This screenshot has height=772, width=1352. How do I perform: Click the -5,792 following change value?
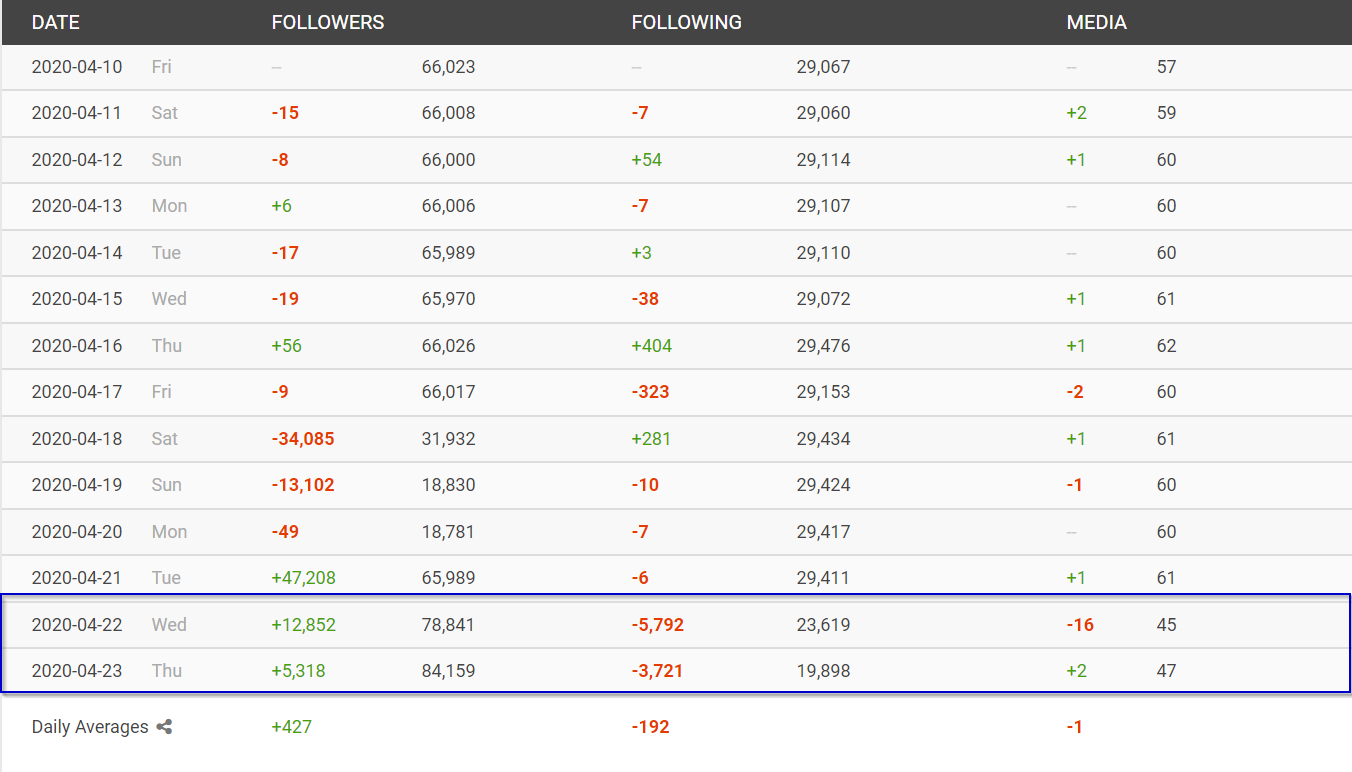point(658,625)
